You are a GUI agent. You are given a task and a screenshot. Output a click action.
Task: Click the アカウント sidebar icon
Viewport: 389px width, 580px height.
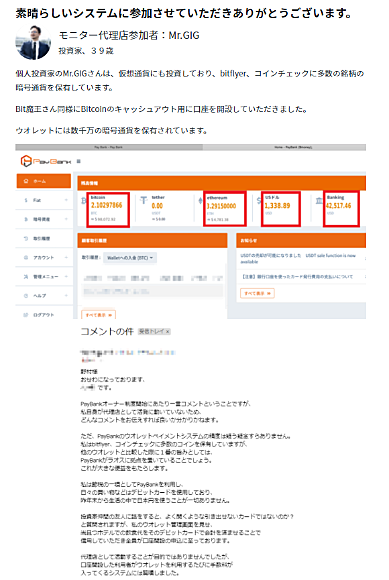[26, 257]
